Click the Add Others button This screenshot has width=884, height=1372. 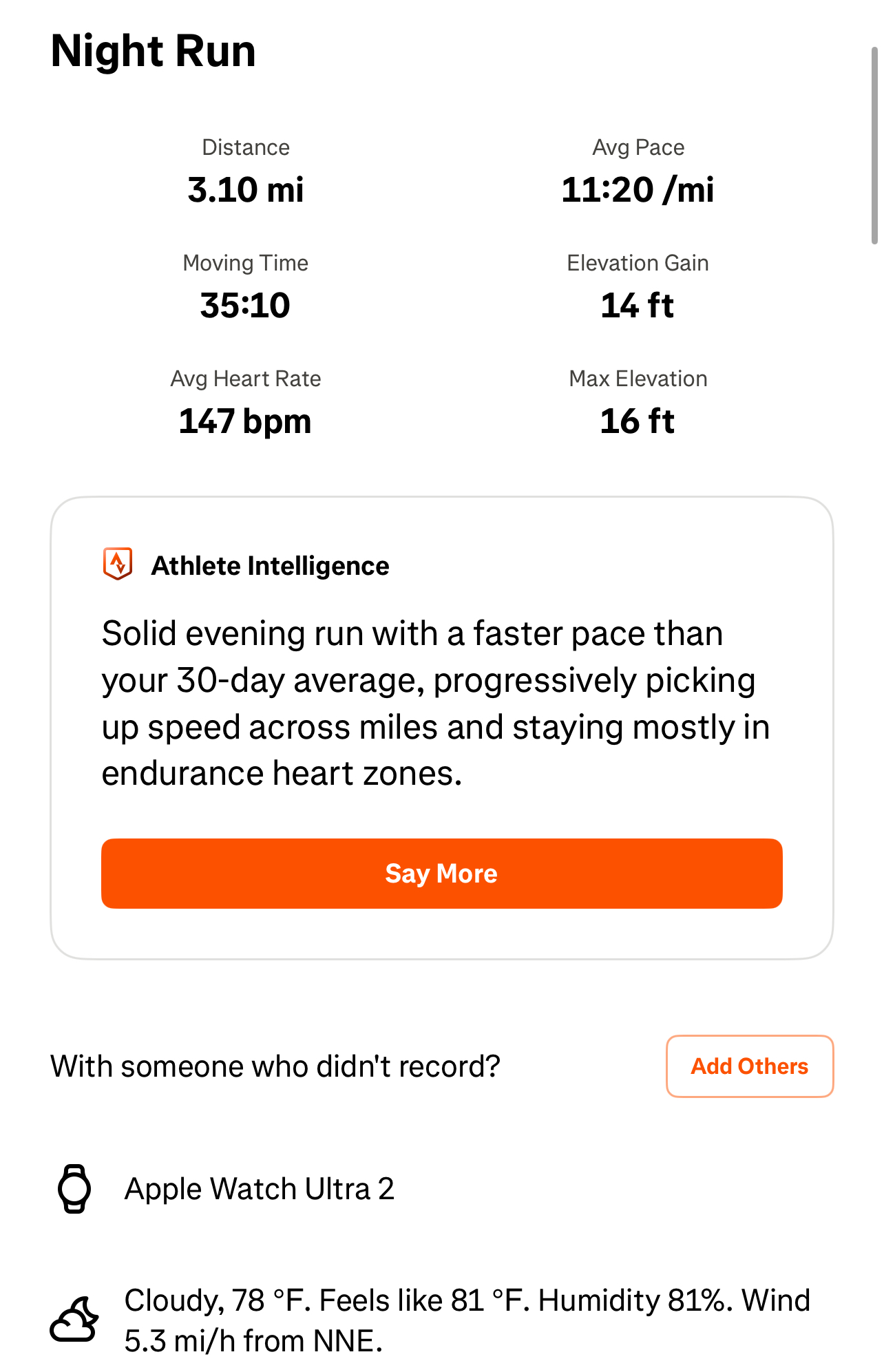click(750, 1066)
